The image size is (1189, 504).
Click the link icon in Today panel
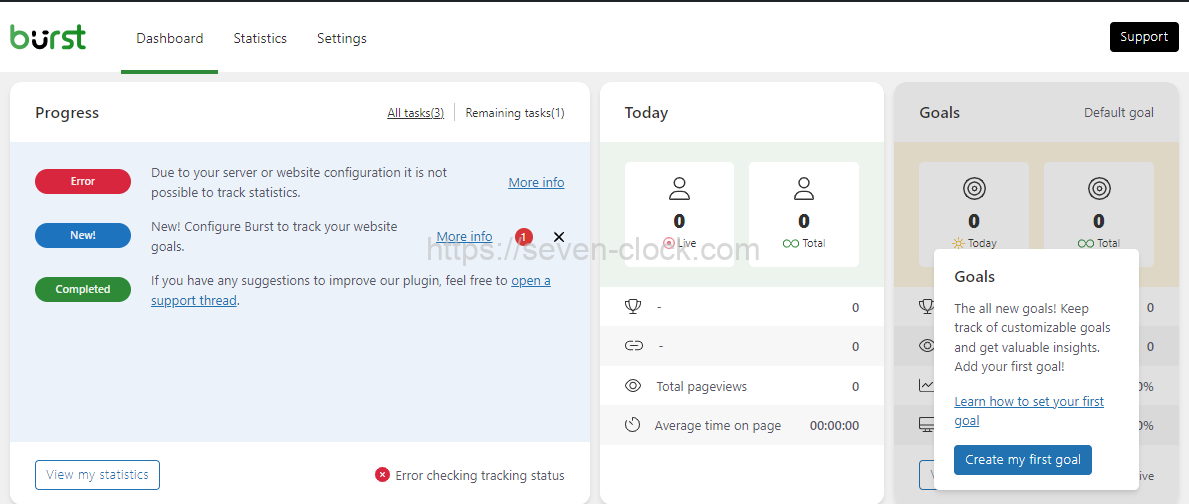click(x=632, y=346)
